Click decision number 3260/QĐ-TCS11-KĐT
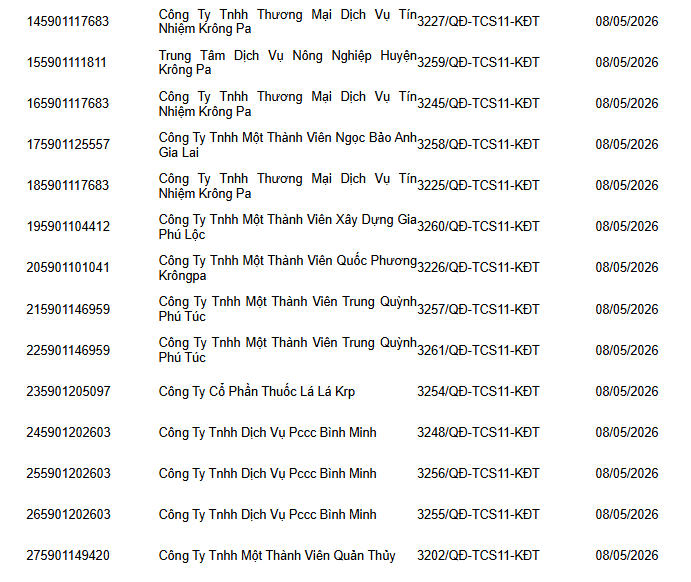Image resolution: width=691 pixels, height=582 pixels. pos(478,226)
